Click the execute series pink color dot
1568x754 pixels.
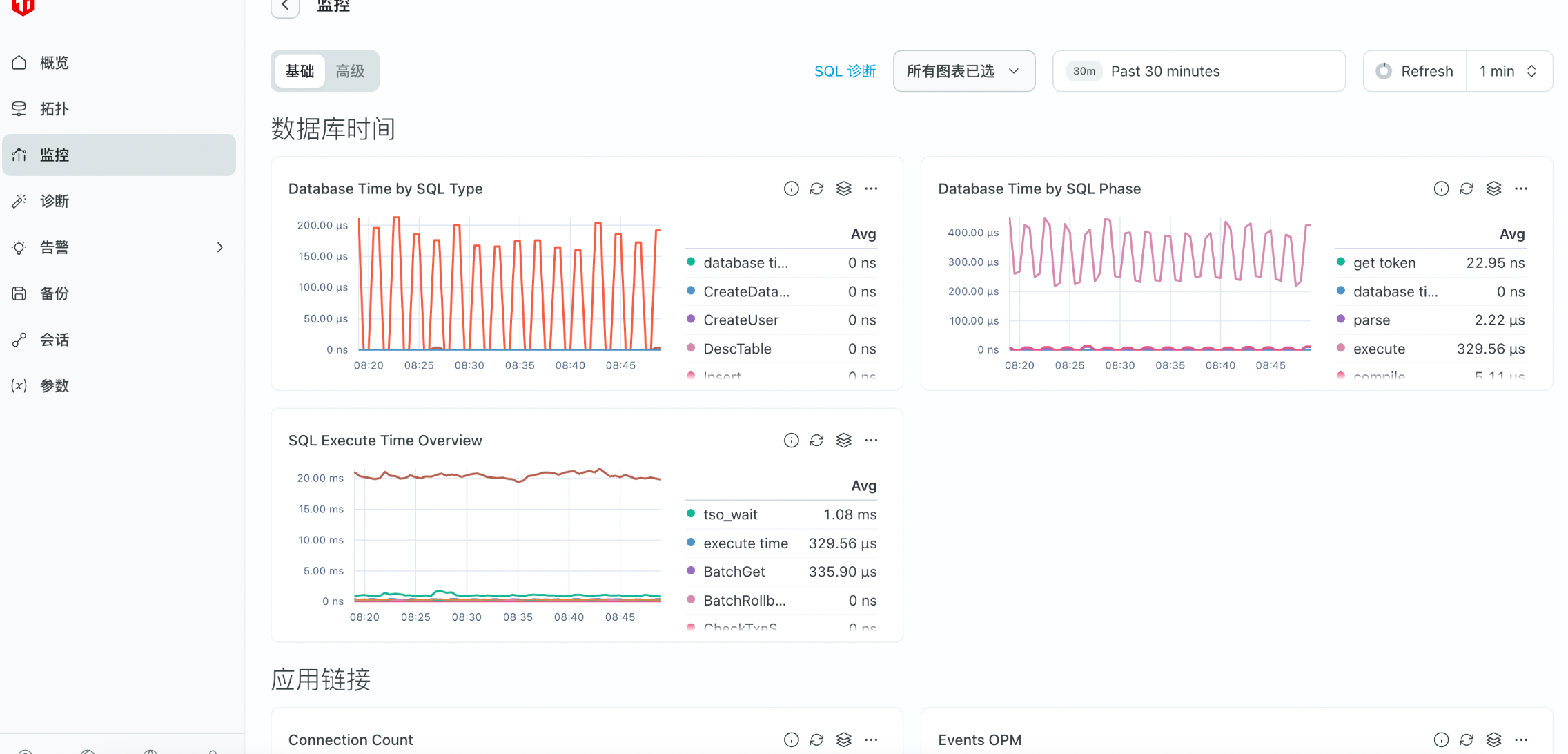coord(1340,348)
